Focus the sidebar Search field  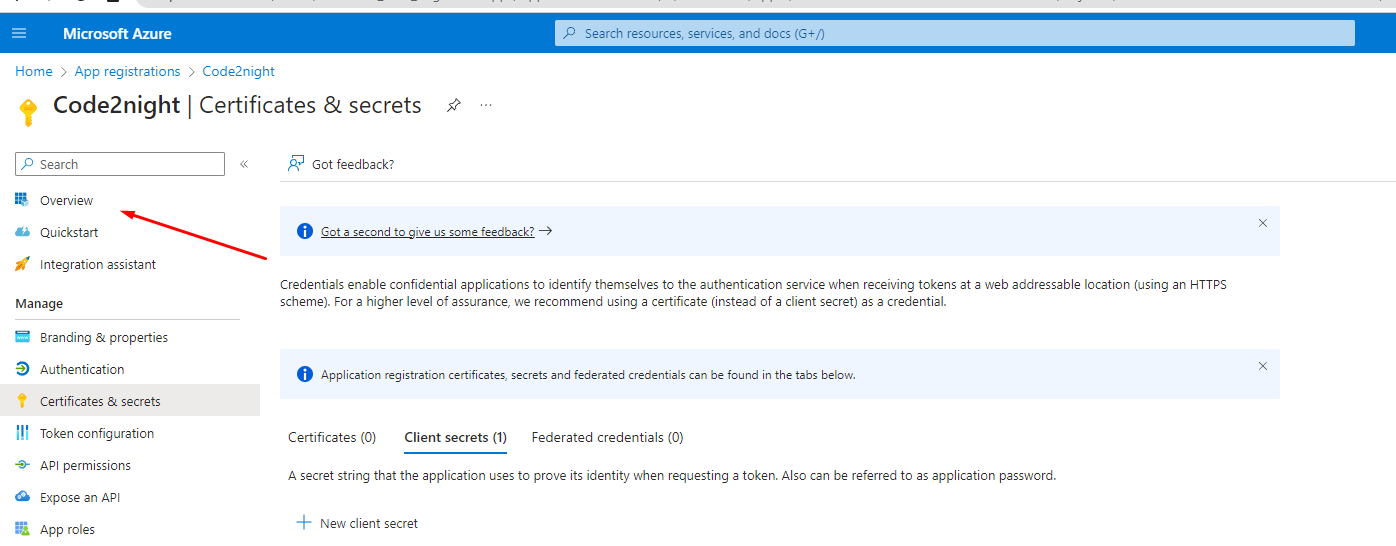coord(120,164)
